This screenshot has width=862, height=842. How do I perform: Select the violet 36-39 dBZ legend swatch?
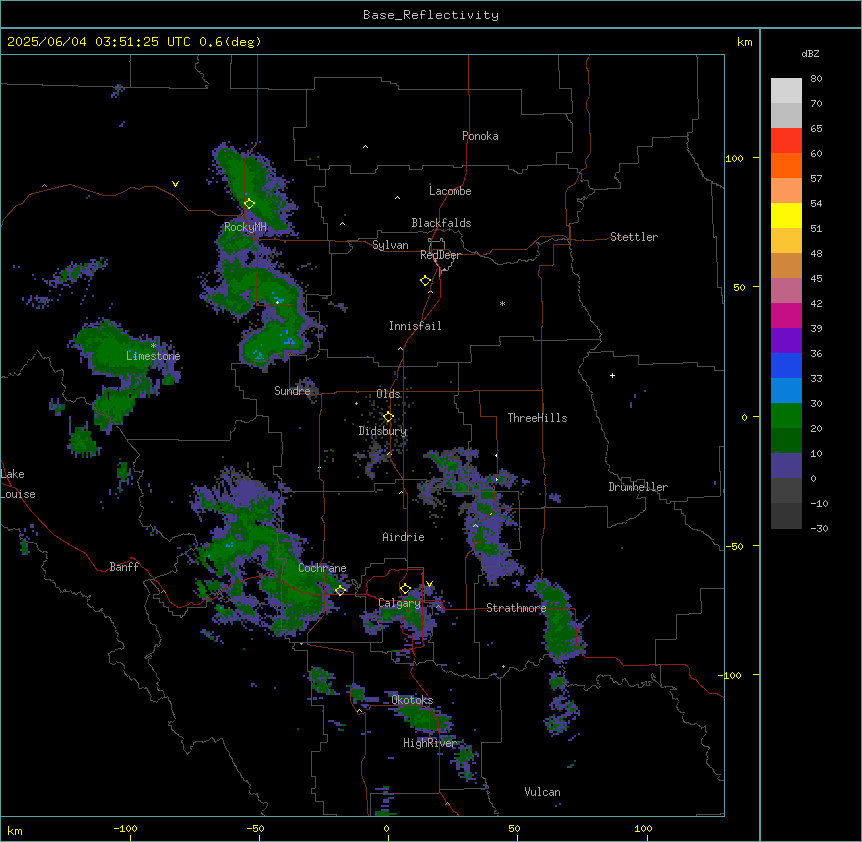click(786, 341)
